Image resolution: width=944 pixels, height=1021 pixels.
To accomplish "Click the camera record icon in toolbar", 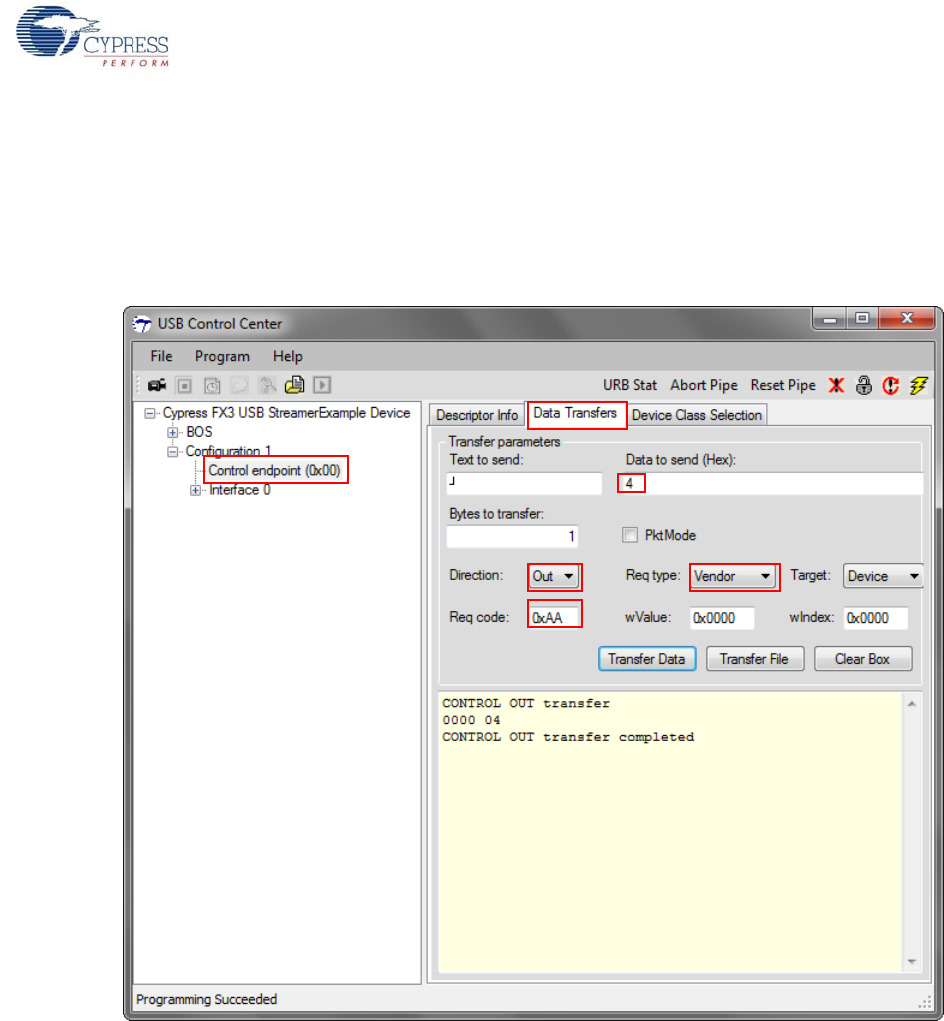I will (x=157, y=385).
